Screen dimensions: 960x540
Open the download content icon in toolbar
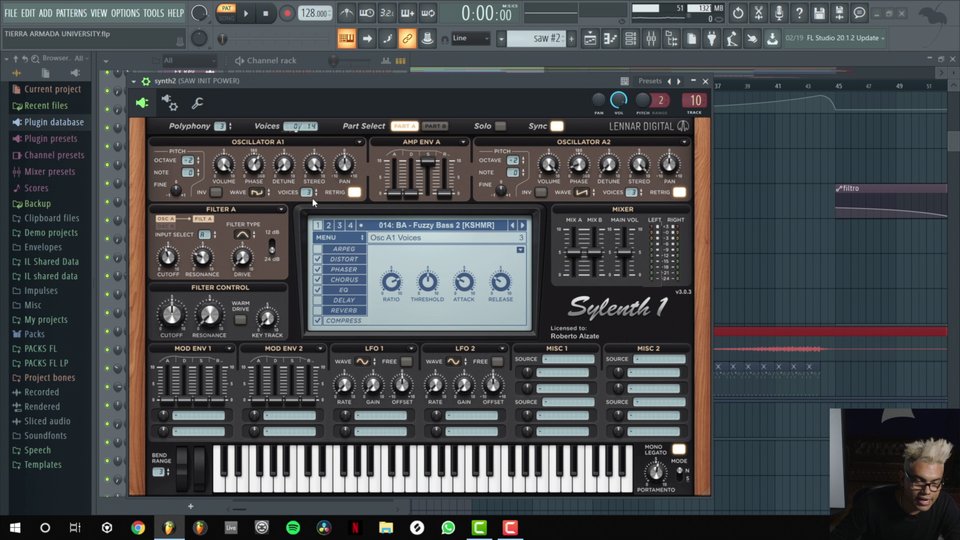(772, 39)
